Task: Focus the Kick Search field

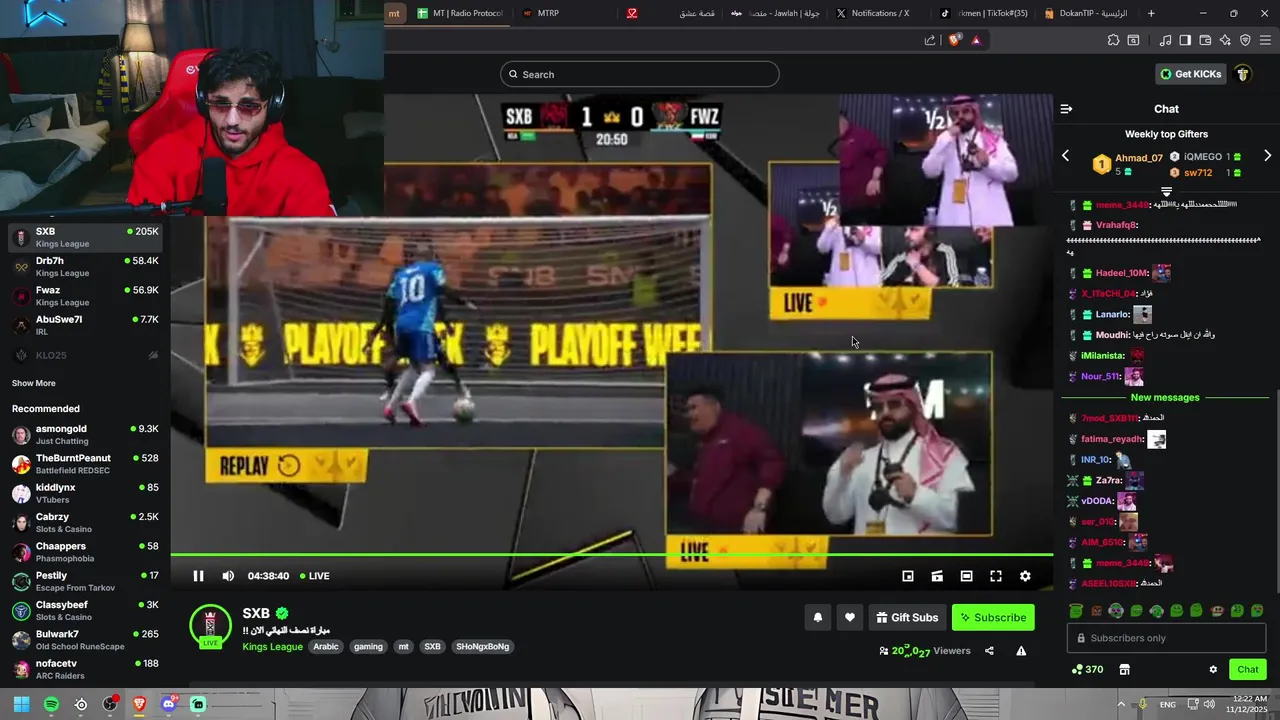Action: click(640, 74)
